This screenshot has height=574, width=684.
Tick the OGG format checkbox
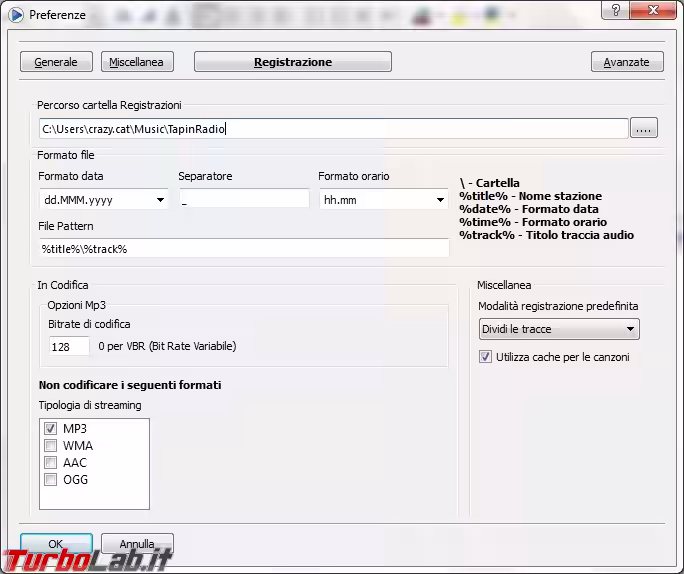[x=50, y=480]
